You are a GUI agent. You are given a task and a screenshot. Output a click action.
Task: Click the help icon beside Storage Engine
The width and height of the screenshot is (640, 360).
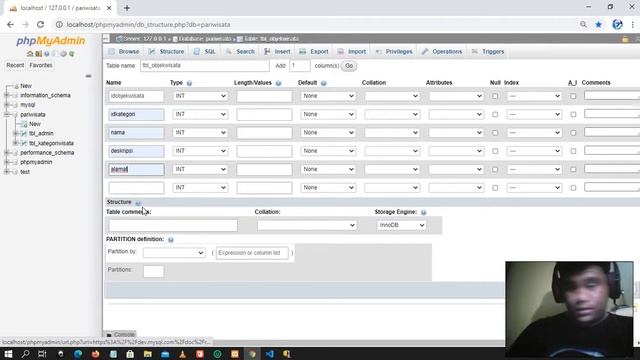pos(423,212)
